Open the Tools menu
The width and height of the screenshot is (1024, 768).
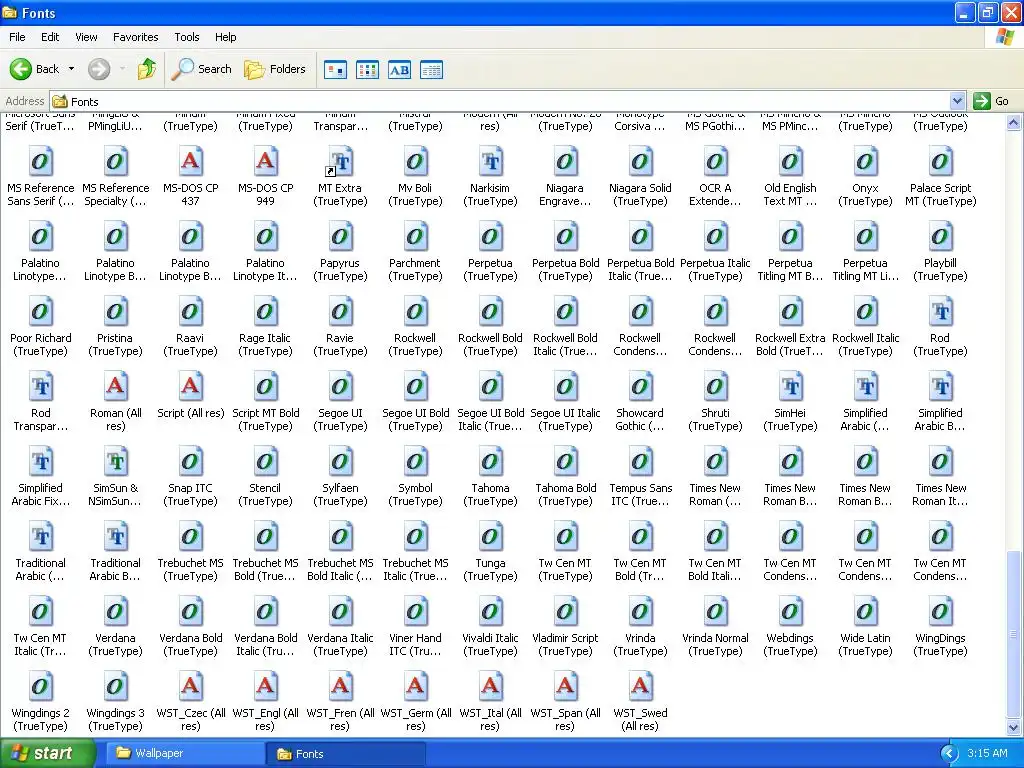(187, 37)
